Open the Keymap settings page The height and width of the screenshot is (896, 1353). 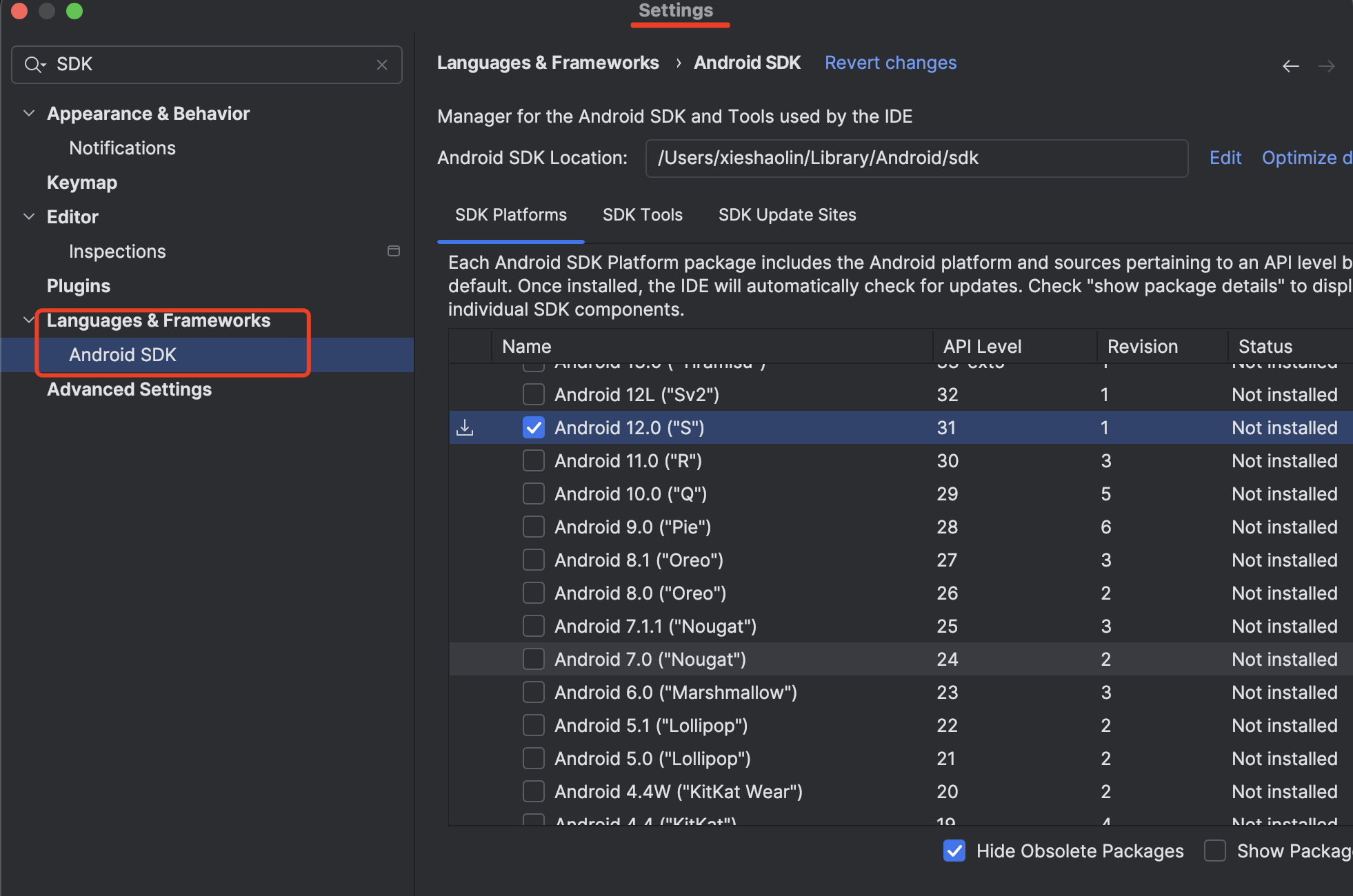tap(82, 183)
